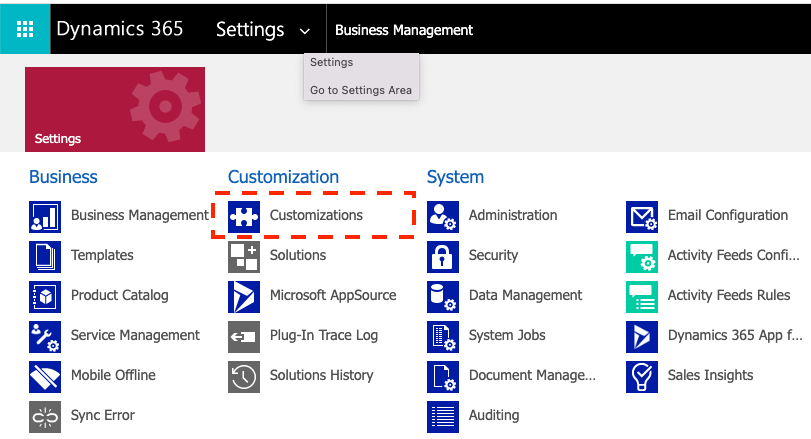811x439 pixels.
Task: Click the red Settings tile
Action: (x=115, y=109)
